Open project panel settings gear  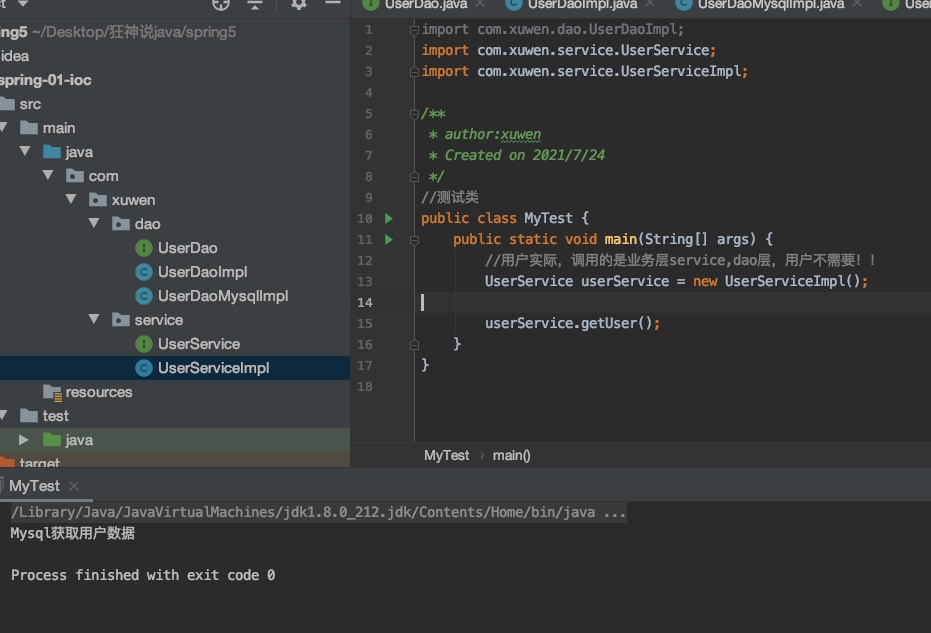299,5
